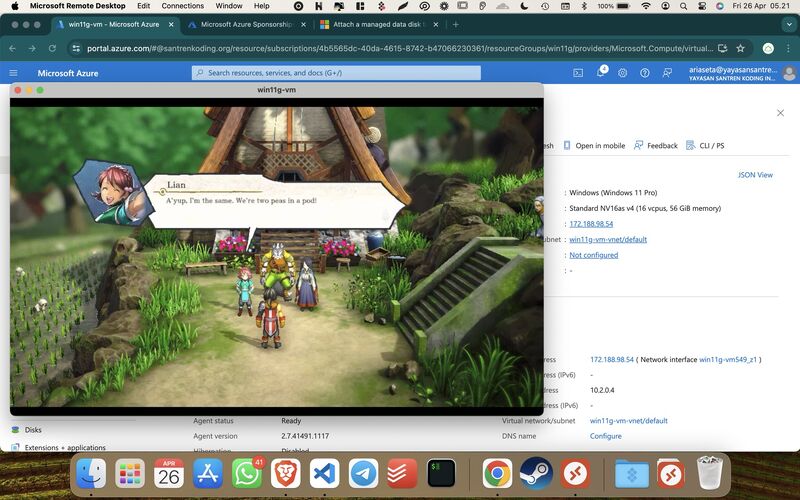Launch Steam from the Dock
The width and height of the screenshot is (800, 500).
[x=536, y=473]
